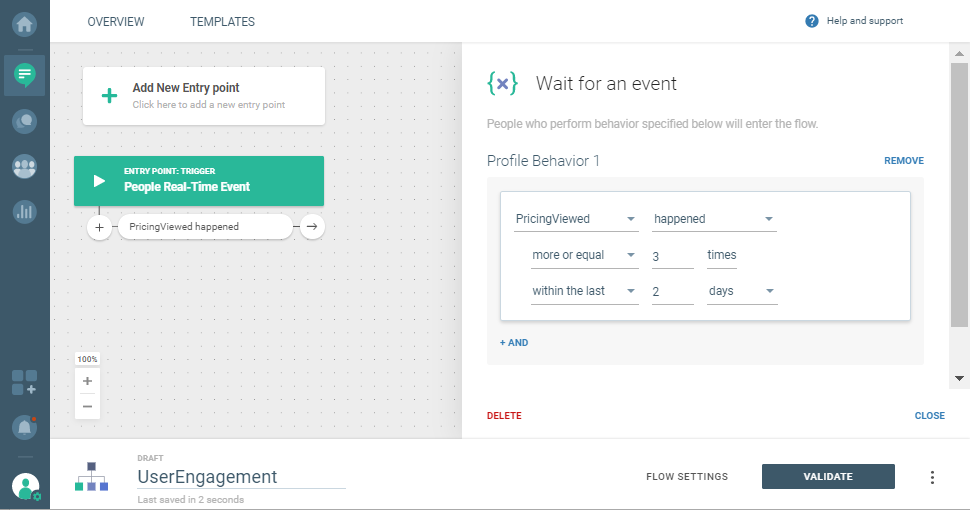Open the apps add-on grid icon

click(x=24, y=382)
